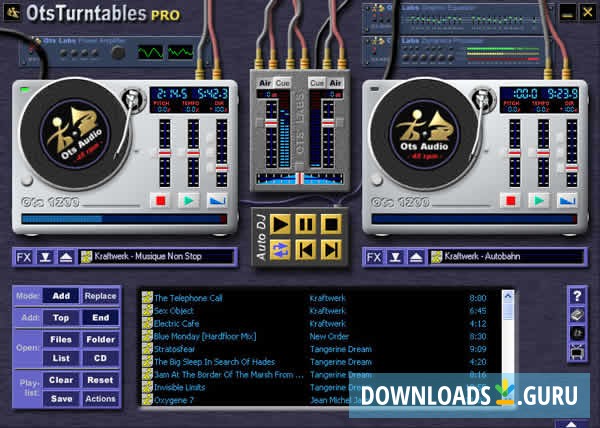Play the left deck with green button
This screenshot has width=600, height=428.
coord(189,200)
